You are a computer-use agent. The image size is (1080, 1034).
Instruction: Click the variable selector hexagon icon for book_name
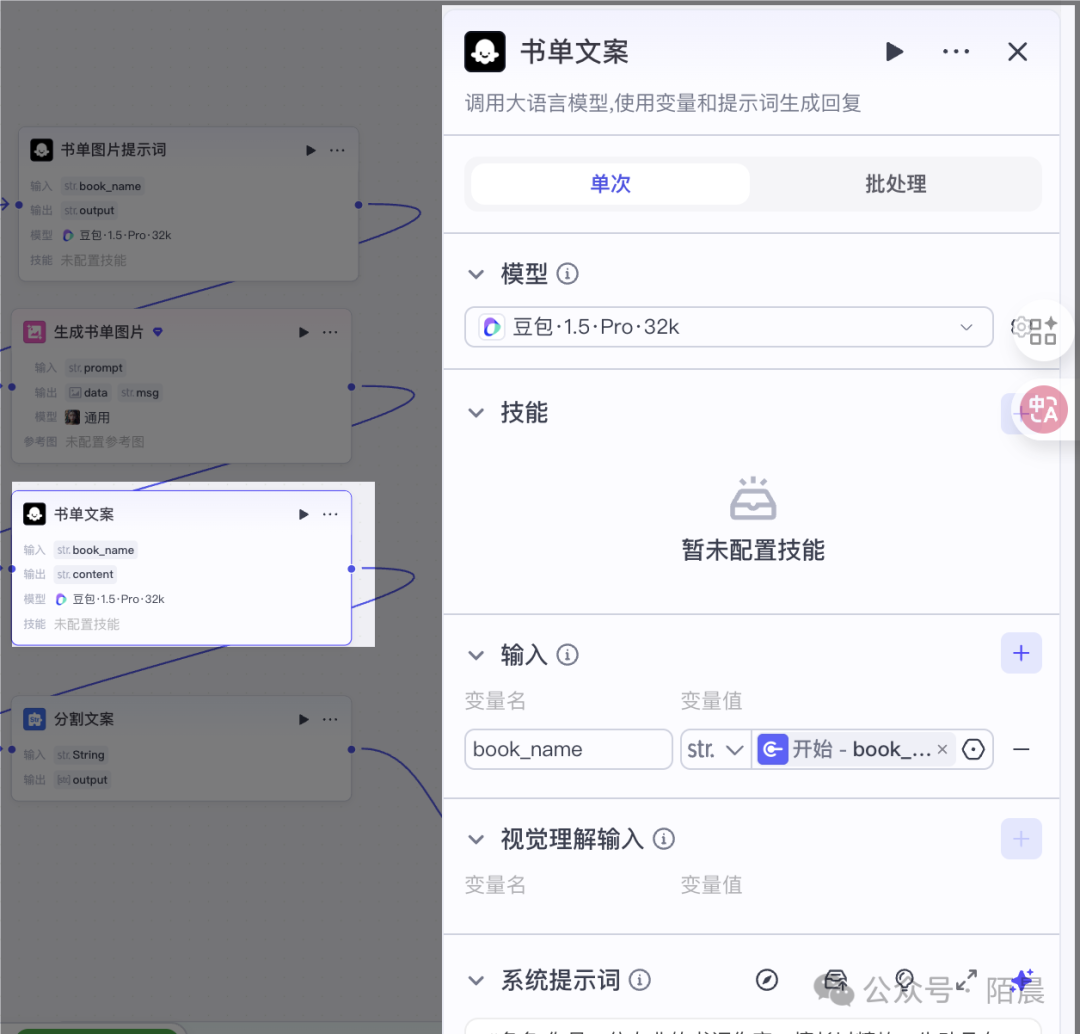[973, 749]
